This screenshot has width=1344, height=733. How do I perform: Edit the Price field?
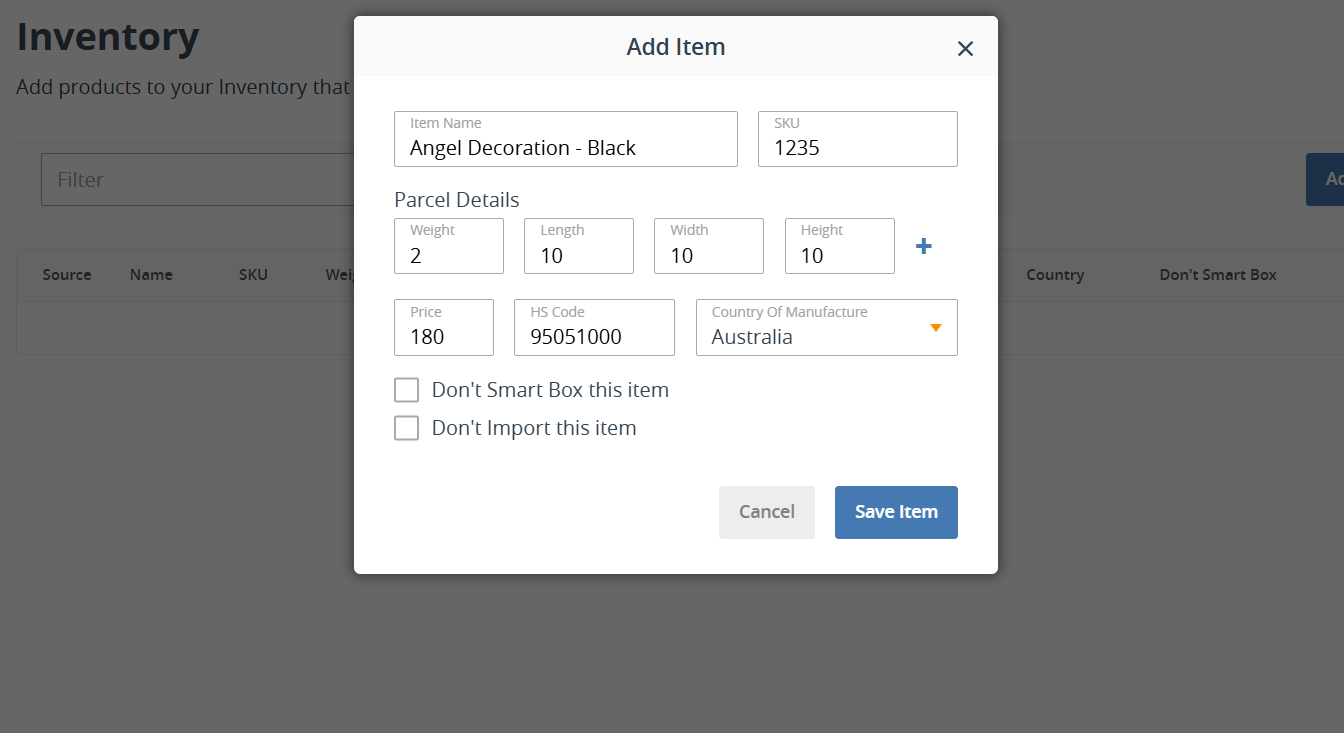(x=444, y=327)
